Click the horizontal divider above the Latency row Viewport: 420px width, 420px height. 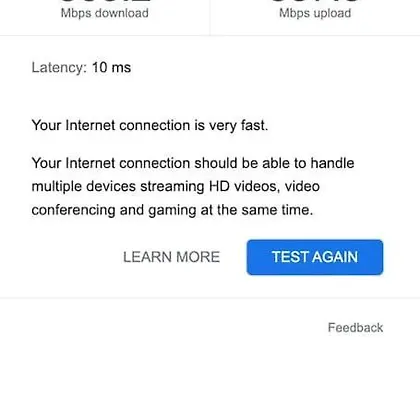[x=210, y=35]
